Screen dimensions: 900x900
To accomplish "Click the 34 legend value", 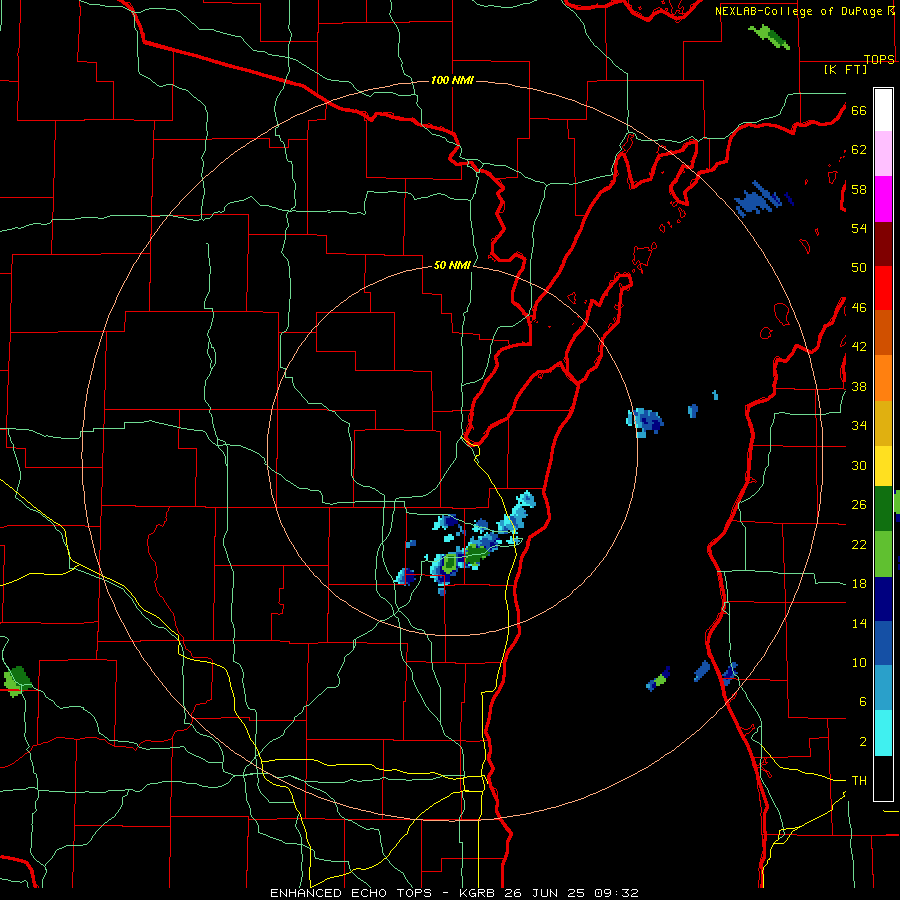I will tap(859, 426).
